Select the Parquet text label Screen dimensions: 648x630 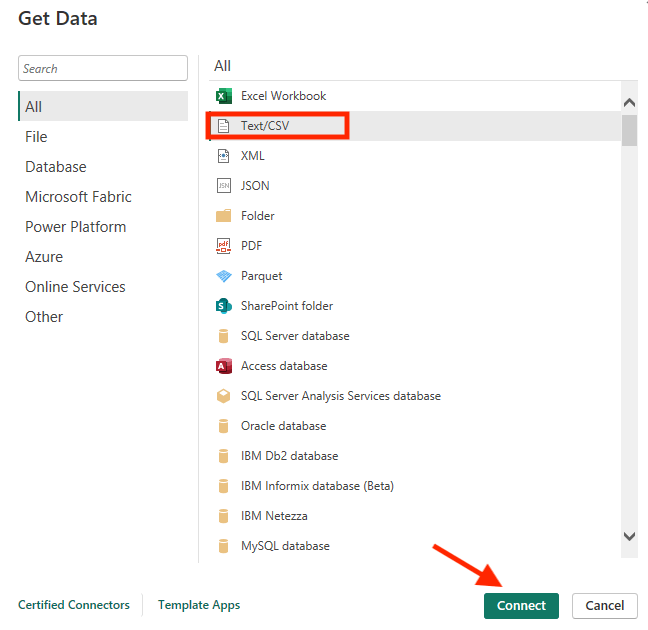262,276
